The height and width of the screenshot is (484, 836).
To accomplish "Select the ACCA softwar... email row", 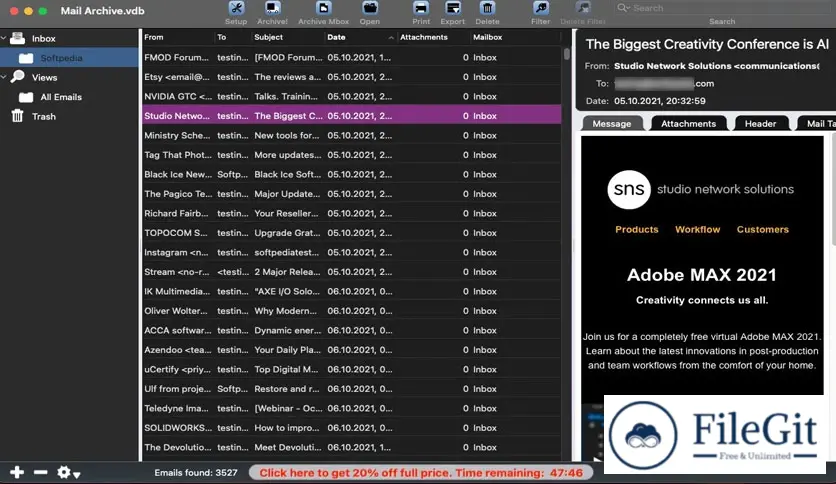I will 352,330.
